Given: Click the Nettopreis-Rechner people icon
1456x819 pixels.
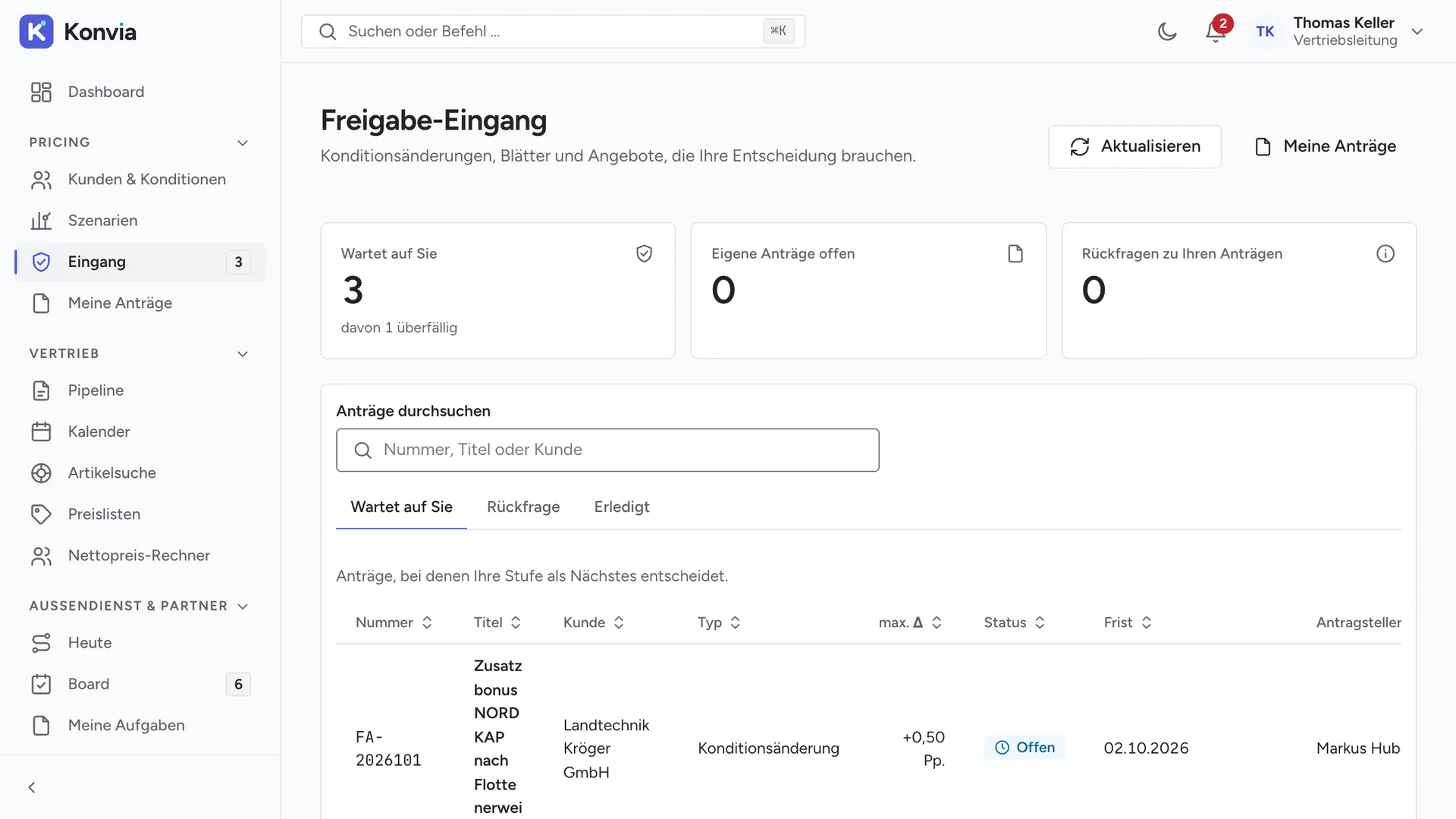Looking at the screenshot, I should tap(41, 556).
